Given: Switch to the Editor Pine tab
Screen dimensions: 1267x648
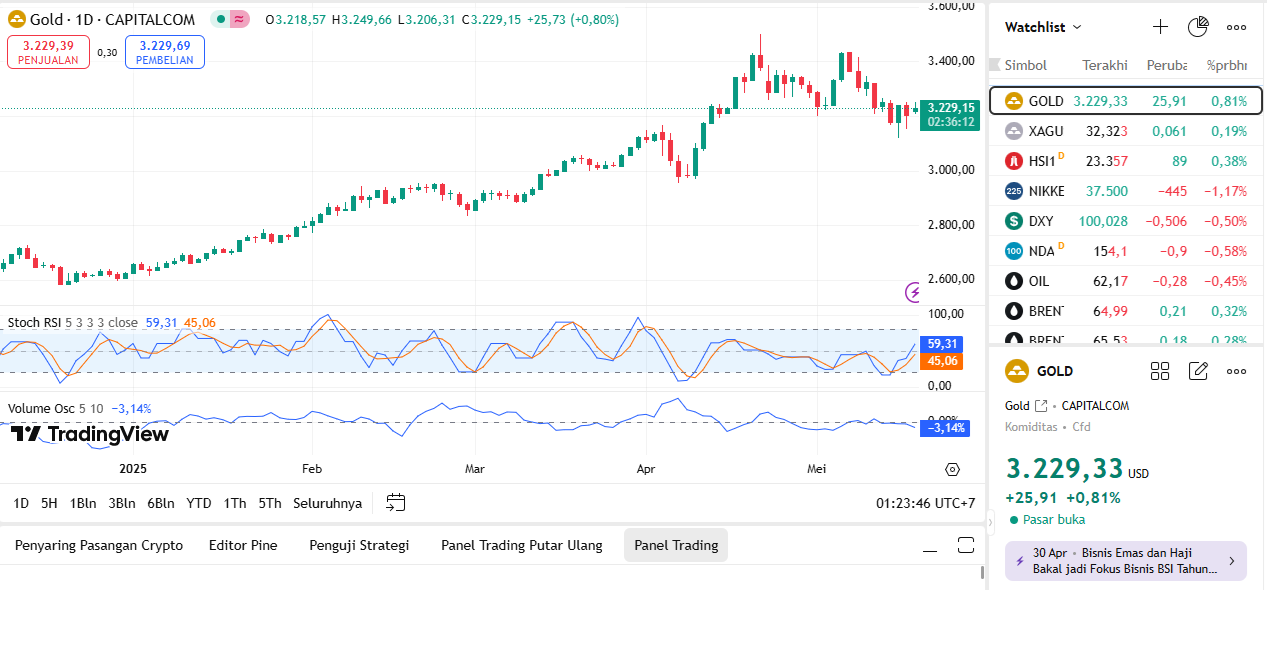Looking at the screenshot, I should click(x=243, y=545).
